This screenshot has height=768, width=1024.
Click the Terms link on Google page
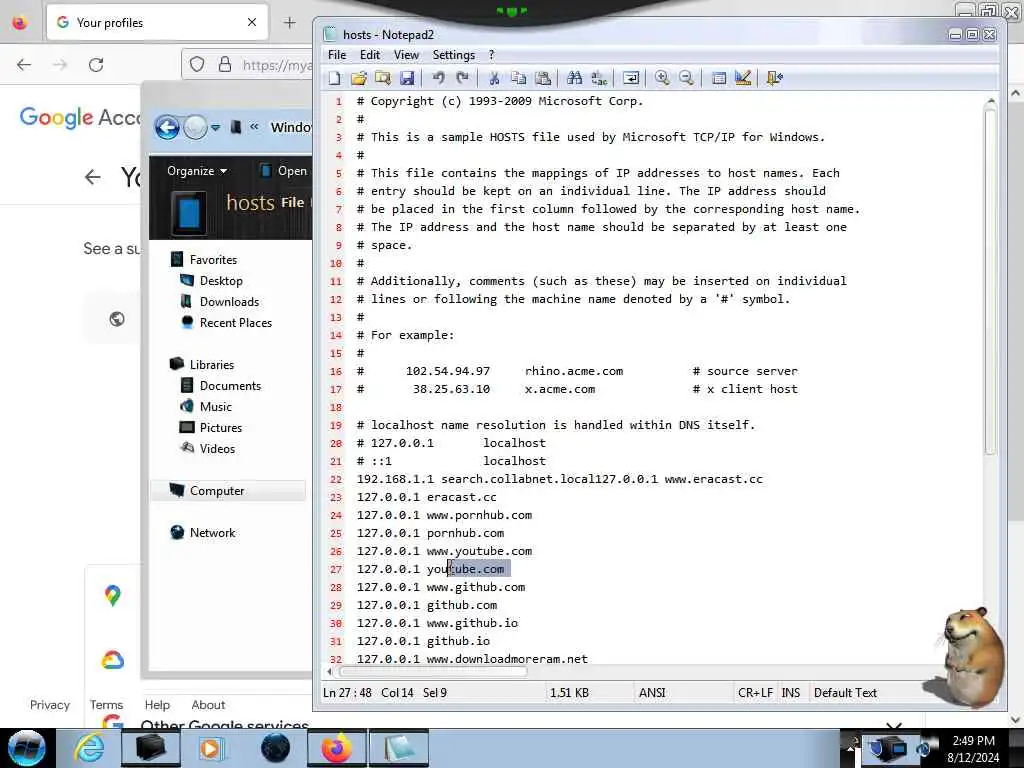pos(106,705)
